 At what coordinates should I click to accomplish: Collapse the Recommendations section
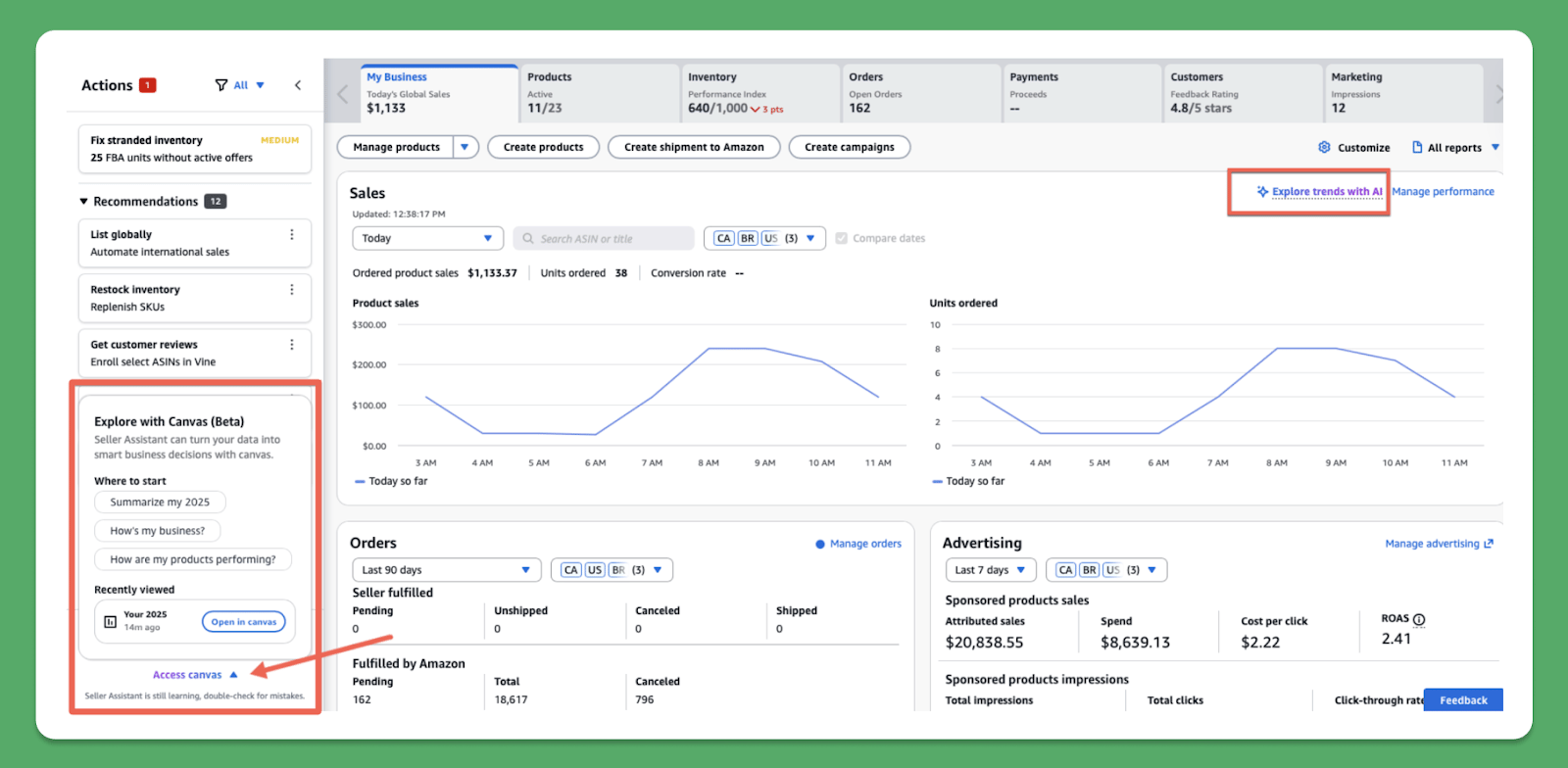pyautogui.click(x=84, y=202)
